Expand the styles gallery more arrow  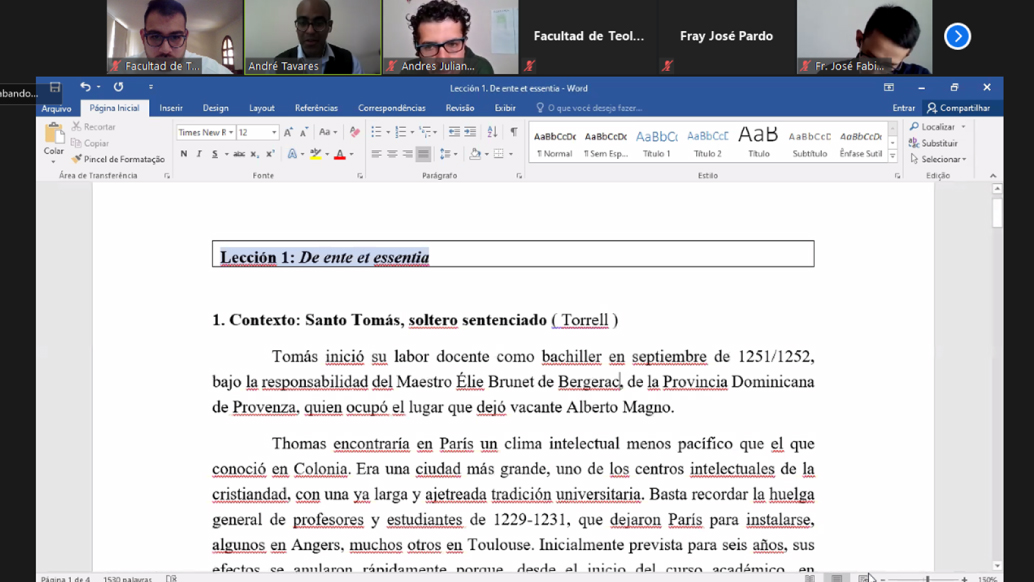(x=893, y=156)
